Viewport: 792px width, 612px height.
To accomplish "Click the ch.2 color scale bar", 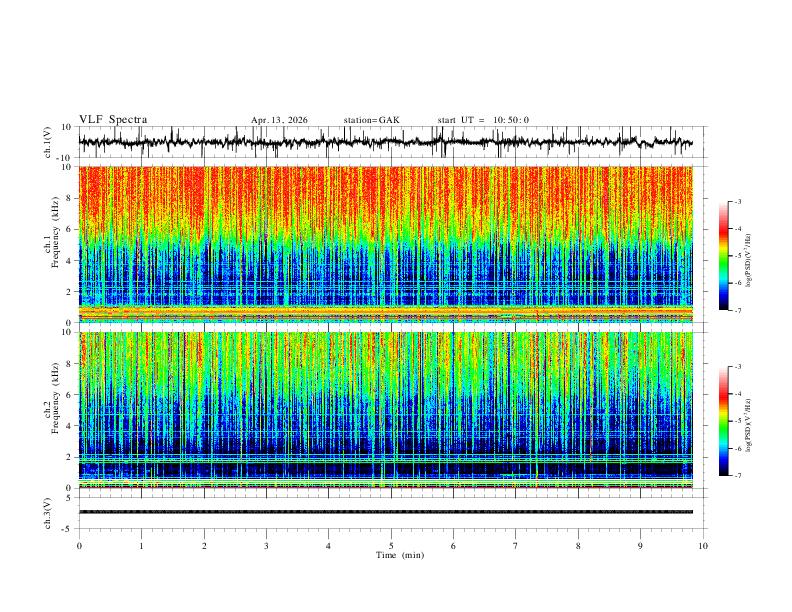I will (x=723, y=421).
